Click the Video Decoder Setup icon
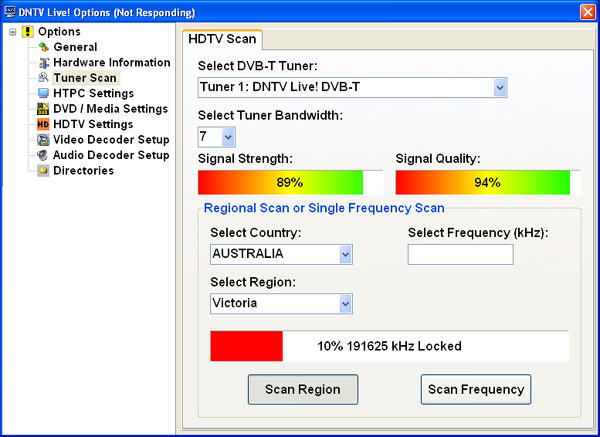This screenshot has width=600, height=437. click(43, 140)
